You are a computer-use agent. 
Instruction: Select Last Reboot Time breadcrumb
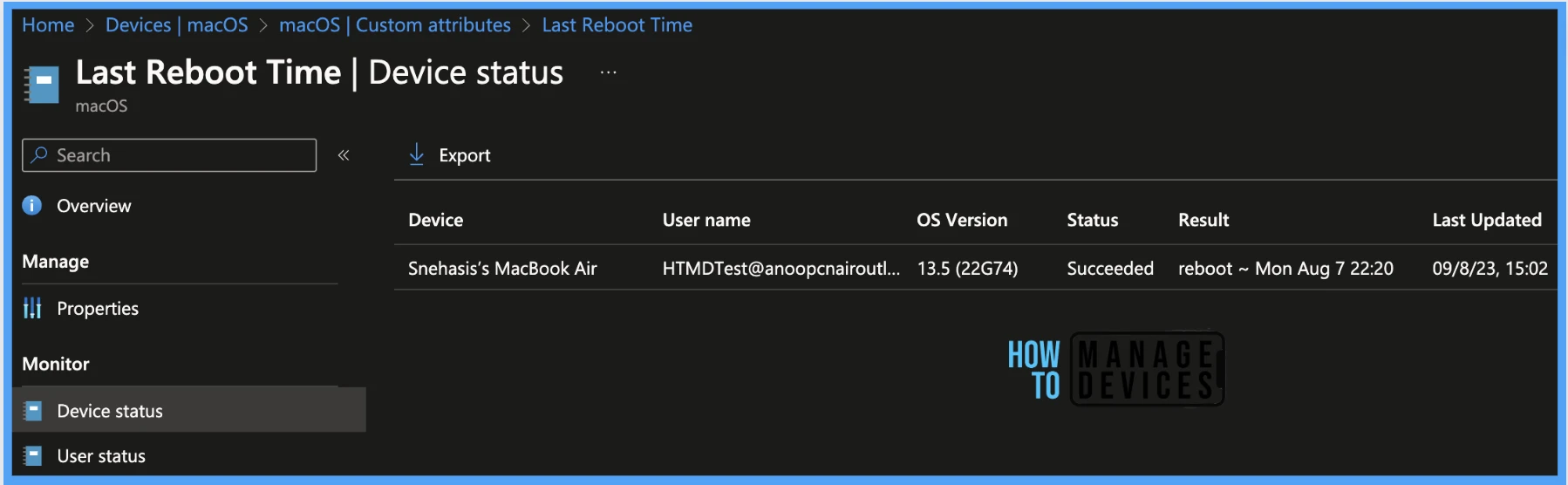coord(617,25)
